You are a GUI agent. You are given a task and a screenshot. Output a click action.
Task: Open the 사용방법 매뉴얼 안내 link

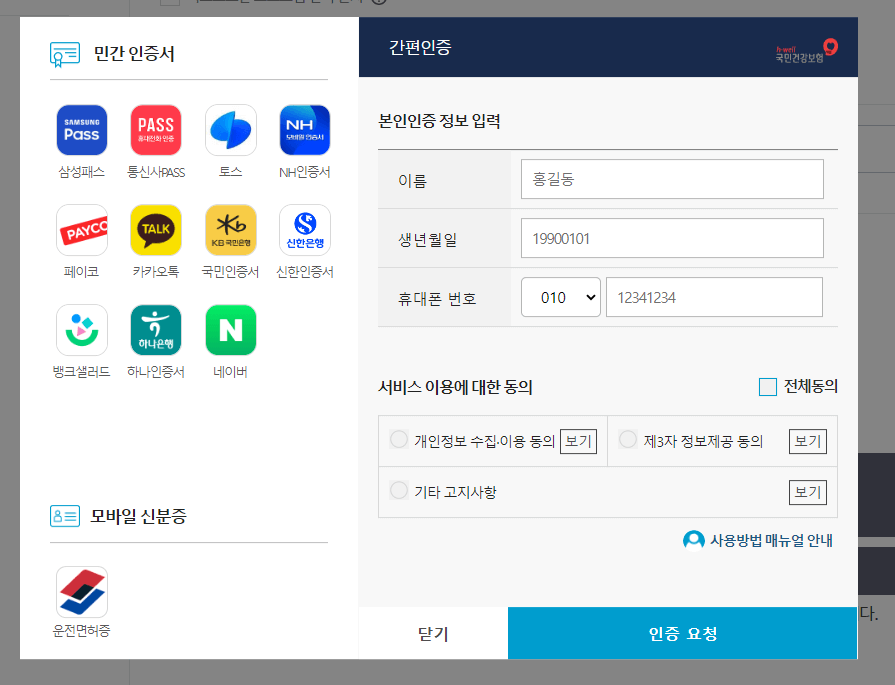[x=771, y=541]
